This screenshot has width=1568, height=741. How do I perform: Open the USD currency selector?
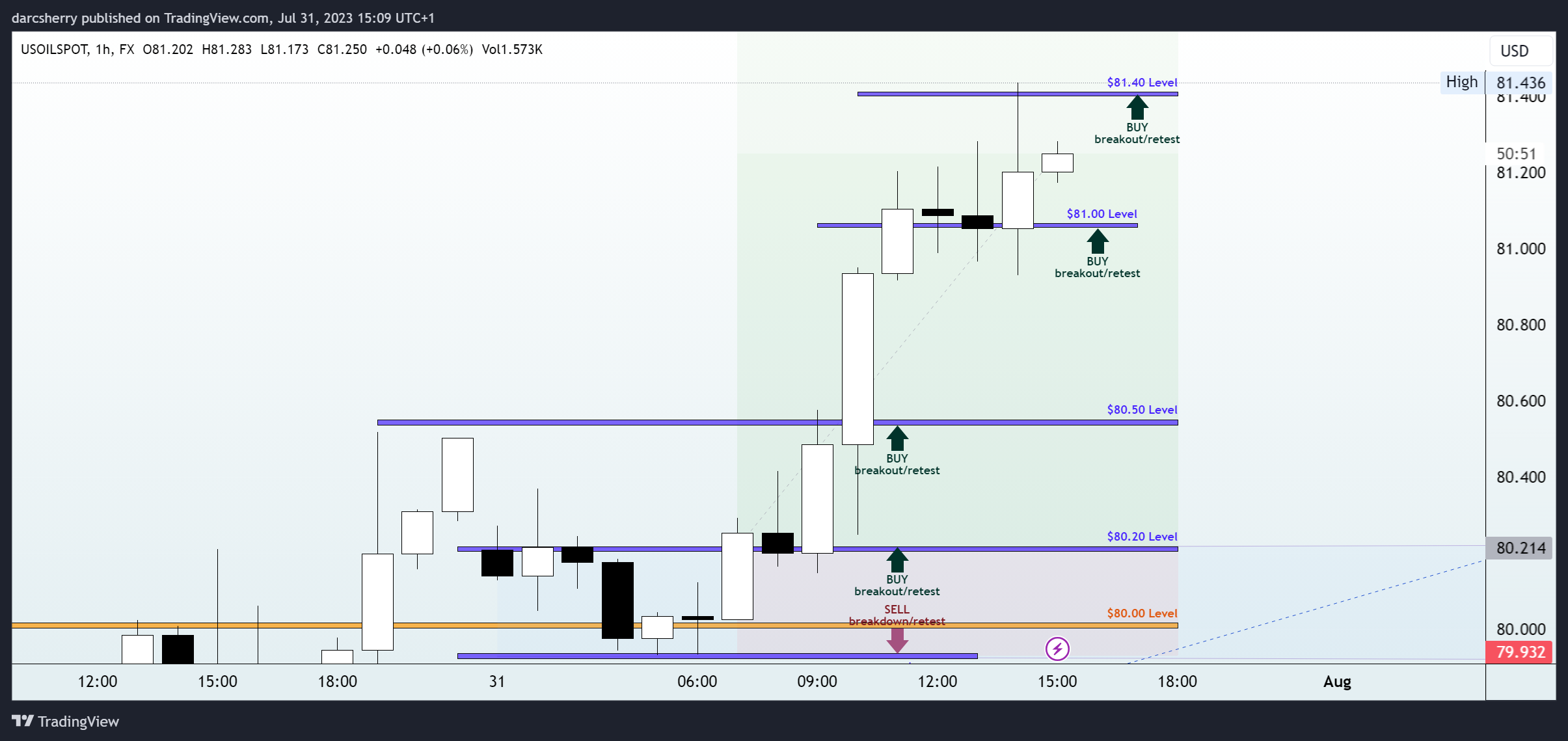tap(1521, 51)
